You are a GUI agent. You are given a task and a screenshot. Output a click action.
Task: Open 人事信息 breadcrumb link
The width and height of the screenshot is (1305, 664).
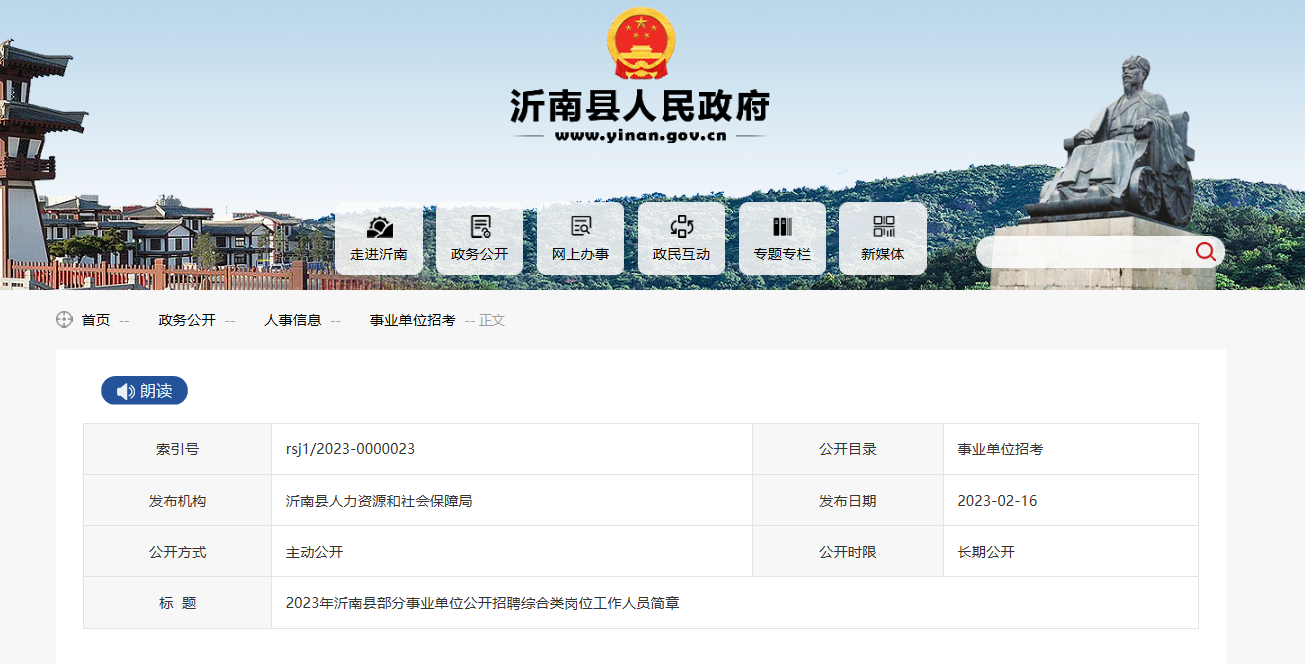(x=293, y=320)
